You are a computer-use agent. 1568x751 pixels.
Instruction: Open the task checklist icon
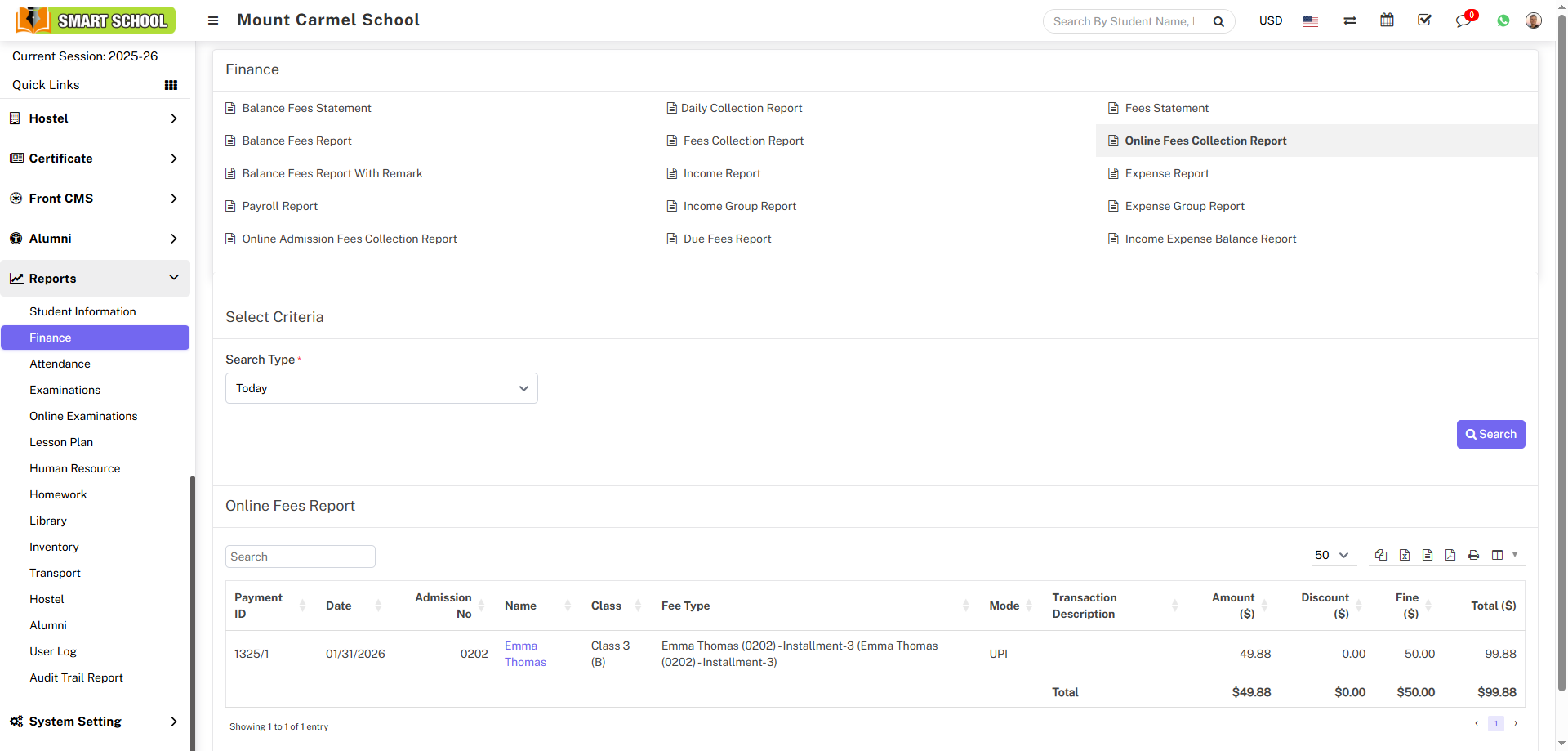[1424, 20]
